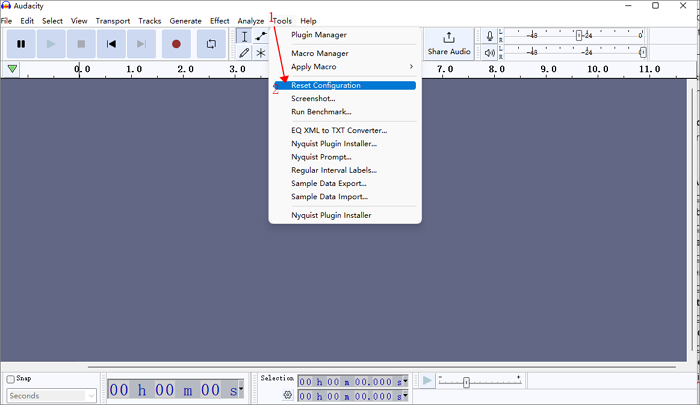Select the Multi-tool asterisk icon
The image size is (700, 405).
tap(260, 53)
